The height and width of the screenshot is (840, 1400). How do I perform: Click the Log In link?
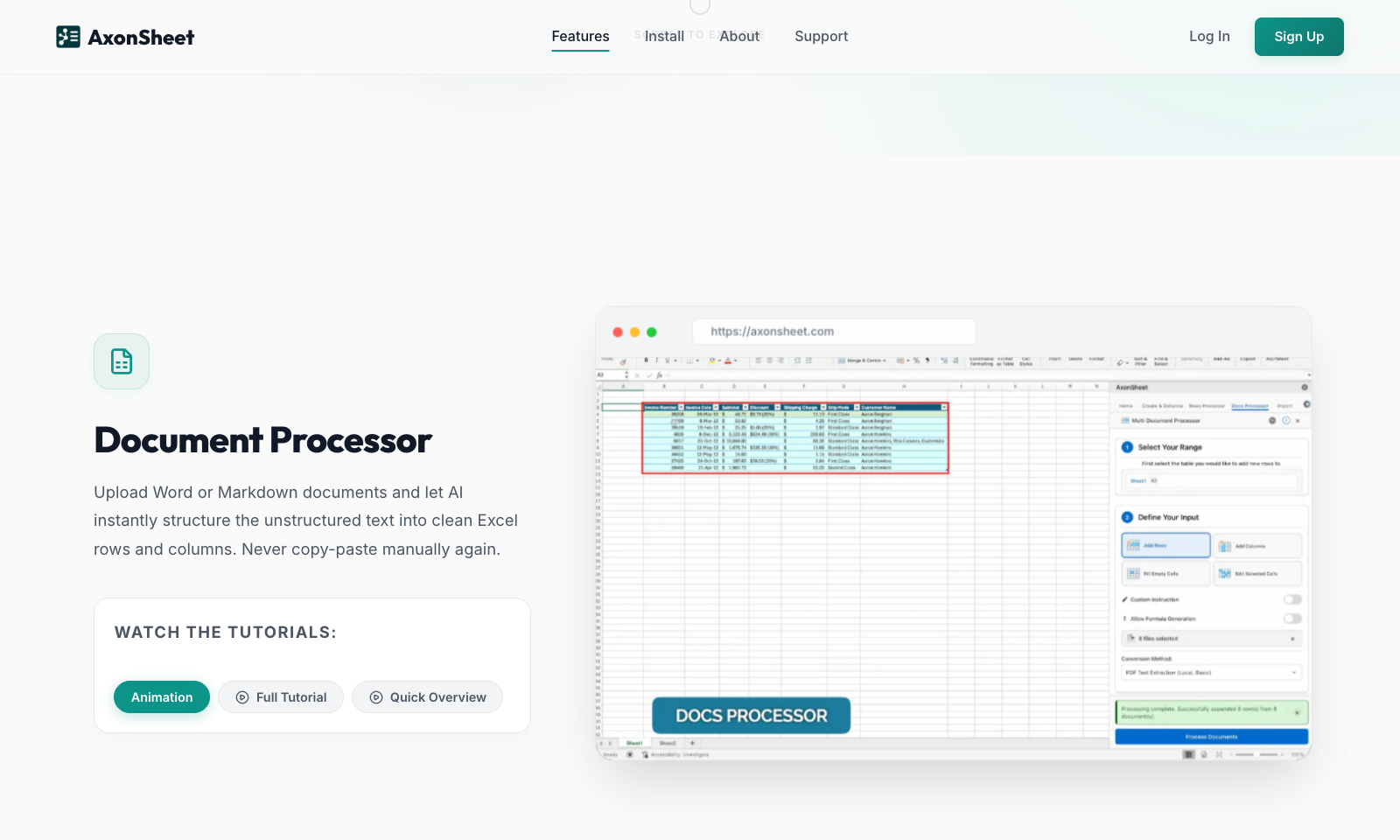tap(1209, 37)
